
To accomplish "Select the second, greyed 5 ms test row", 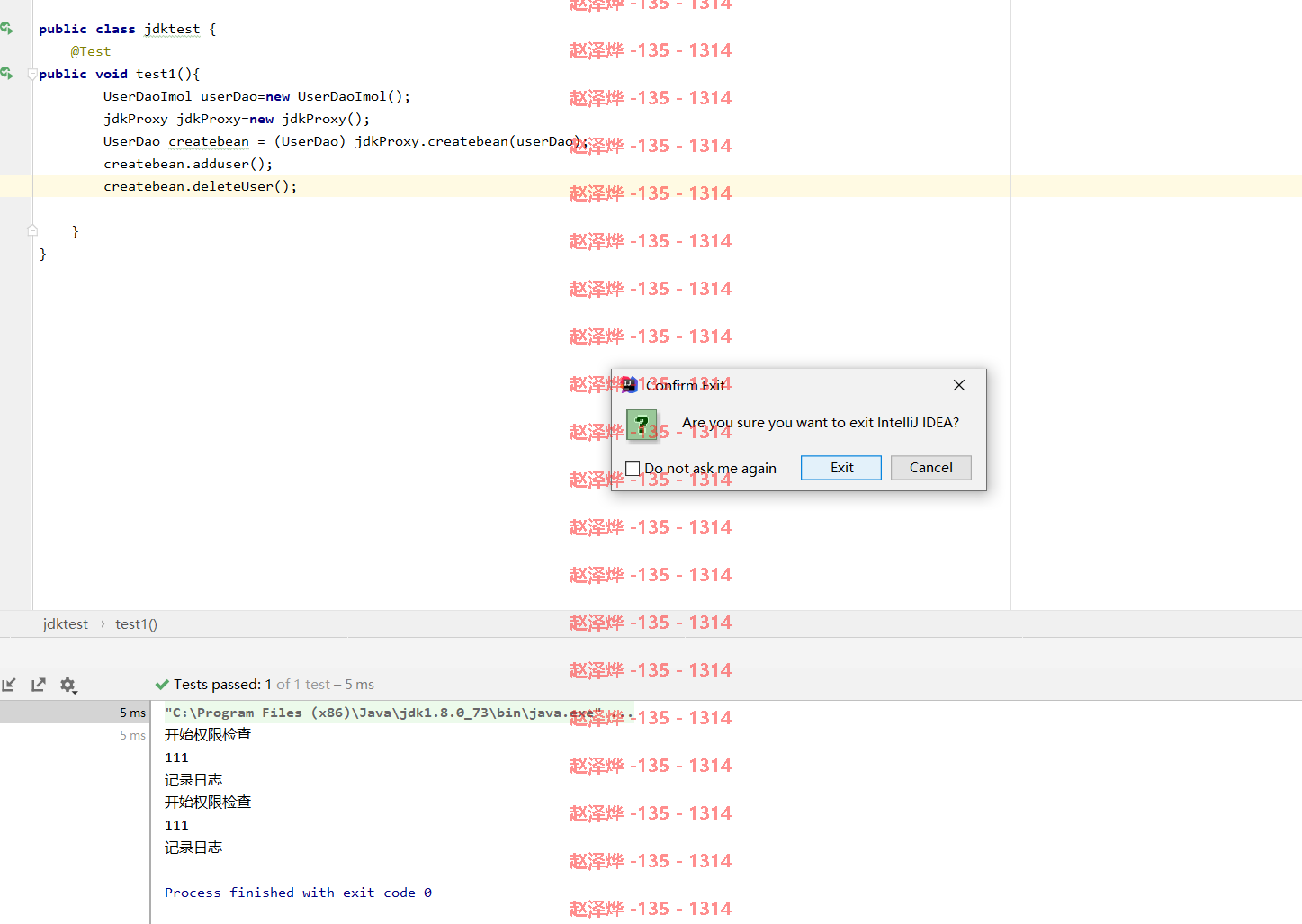I will pos(75,735).
